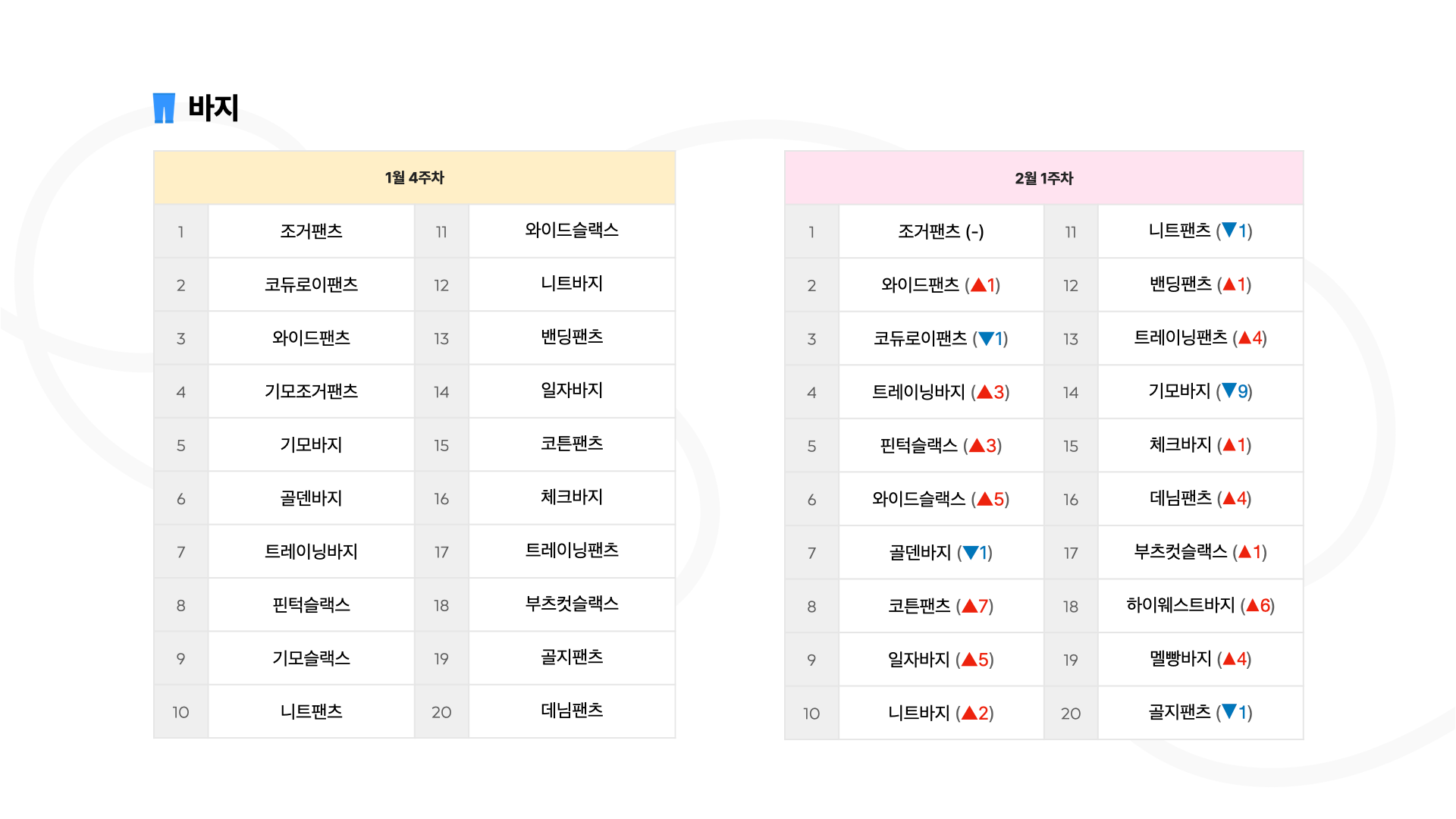Click the 바지 section title
1456x819 pixels.
[213, 108]
